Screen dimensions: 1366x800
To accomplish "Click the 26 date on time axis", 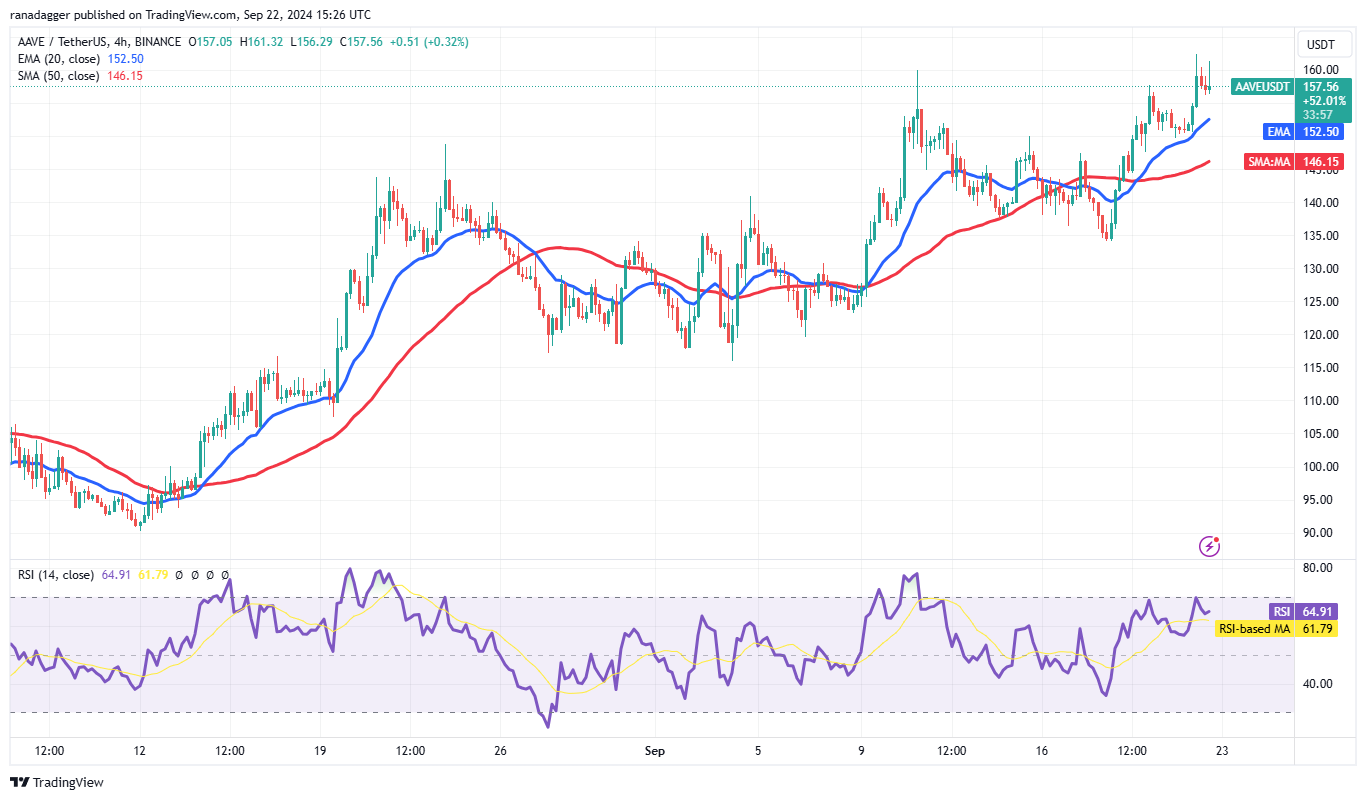I will pyautogui.click(x=502, y=750).
